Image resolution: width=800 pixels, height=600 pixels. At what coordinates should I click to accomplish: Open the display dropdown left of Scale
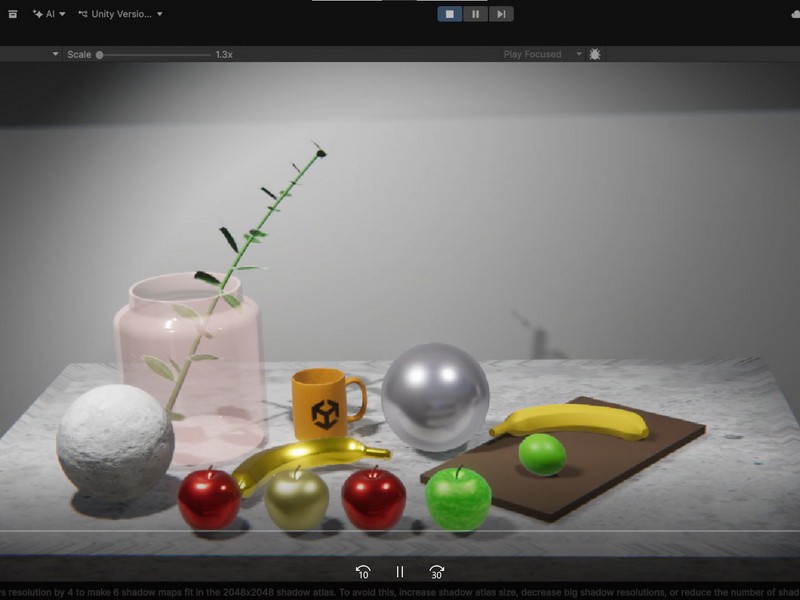tap(55, 54)
